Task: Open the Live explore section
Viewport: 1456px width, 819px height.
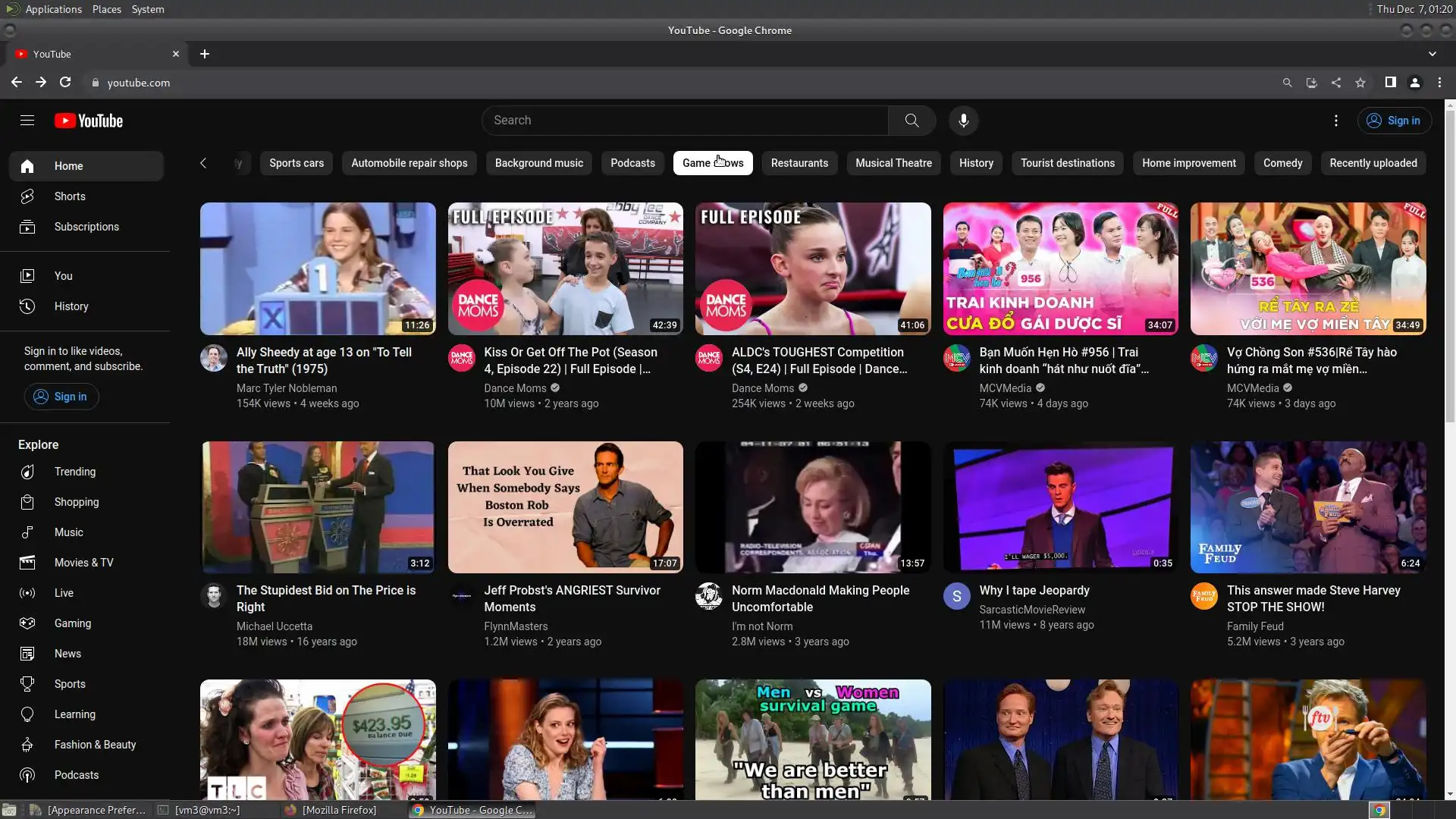Action: 64,593
